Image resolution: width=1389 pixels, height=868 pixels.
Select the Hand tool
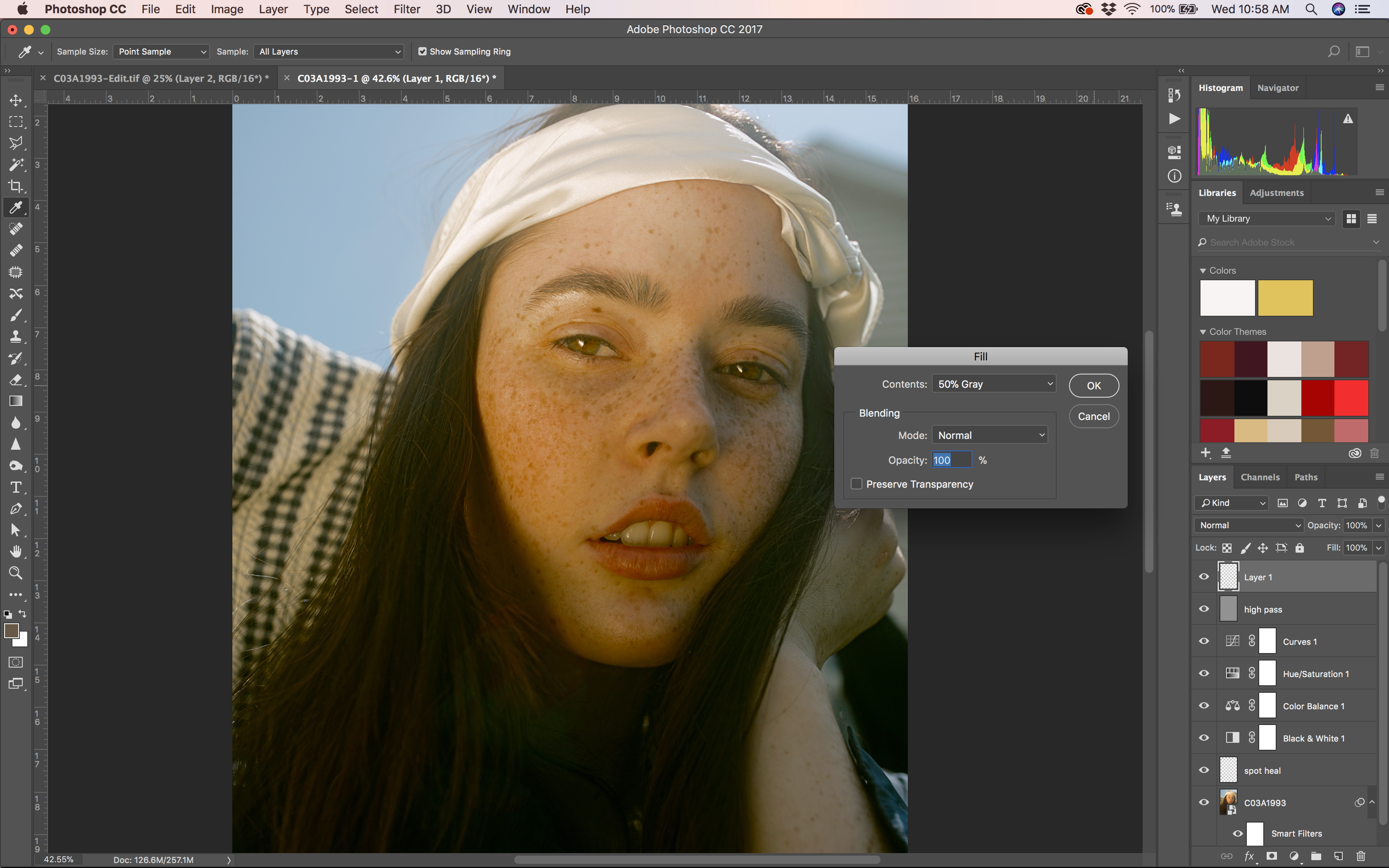[16, 552]
